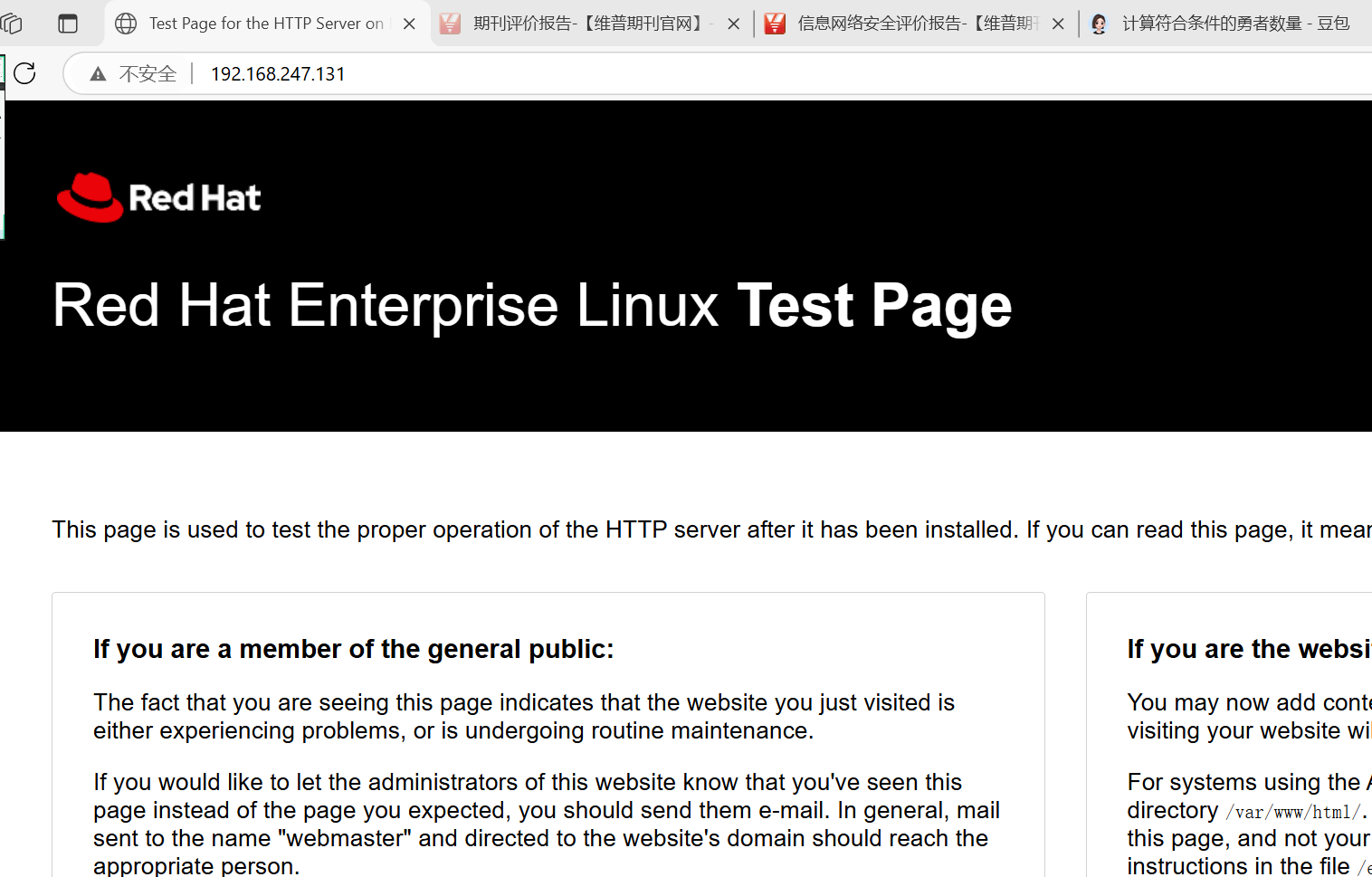Viewport: 1372px width, 877px height.
Task: Open the tab actions menu icon
Action: coord(68,24)
